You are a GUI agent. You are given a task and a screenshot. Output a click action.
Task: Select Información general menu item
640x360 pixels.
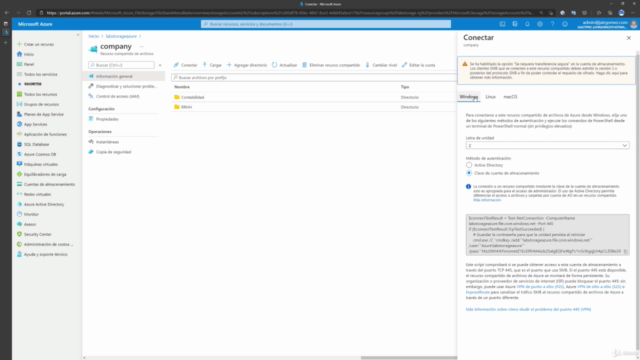[124, 76]
